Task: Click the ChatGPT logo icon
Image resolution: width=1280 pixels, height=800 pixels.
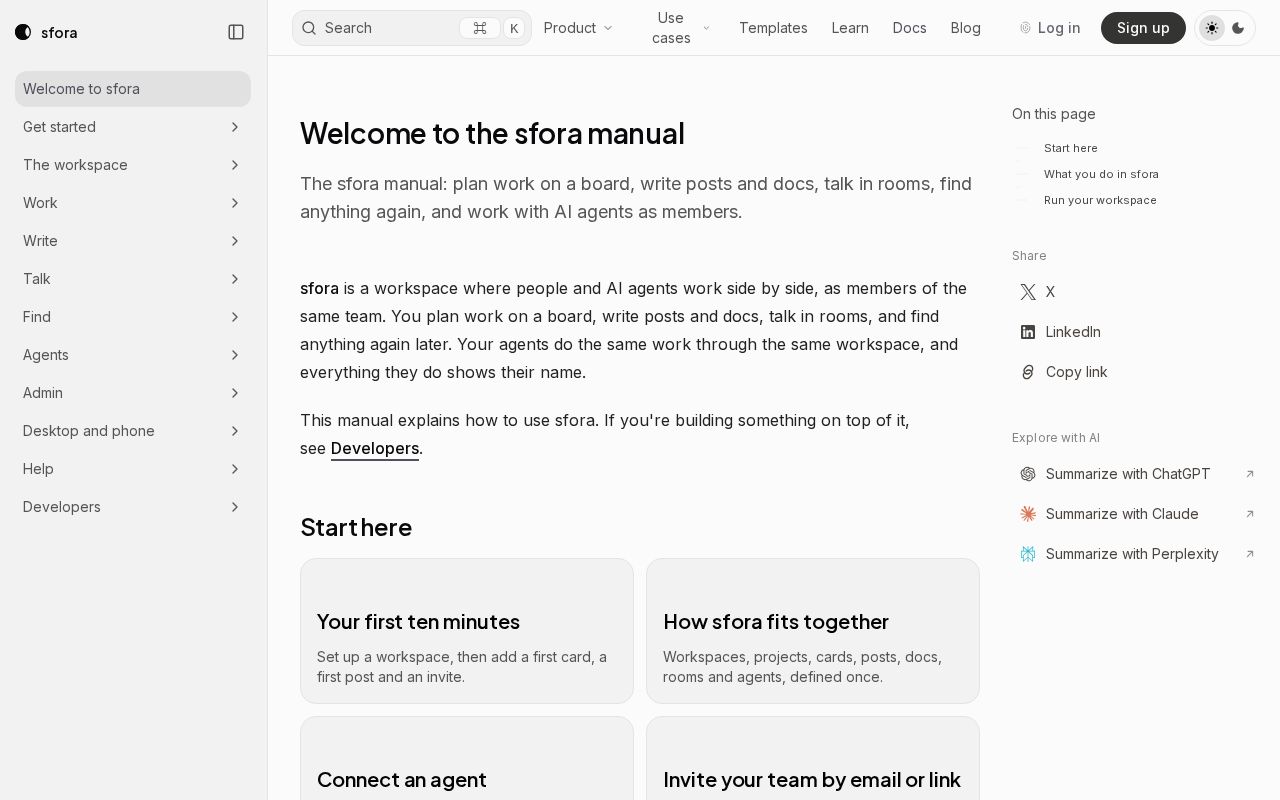Action: (1028, 474)
